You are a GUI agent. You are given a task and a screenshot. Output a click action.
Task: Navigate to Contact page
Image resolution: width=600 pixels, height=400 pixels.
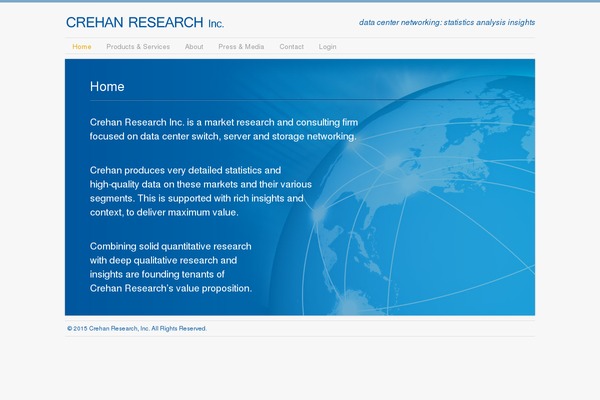pyautogui.click(x=292, y=47)
